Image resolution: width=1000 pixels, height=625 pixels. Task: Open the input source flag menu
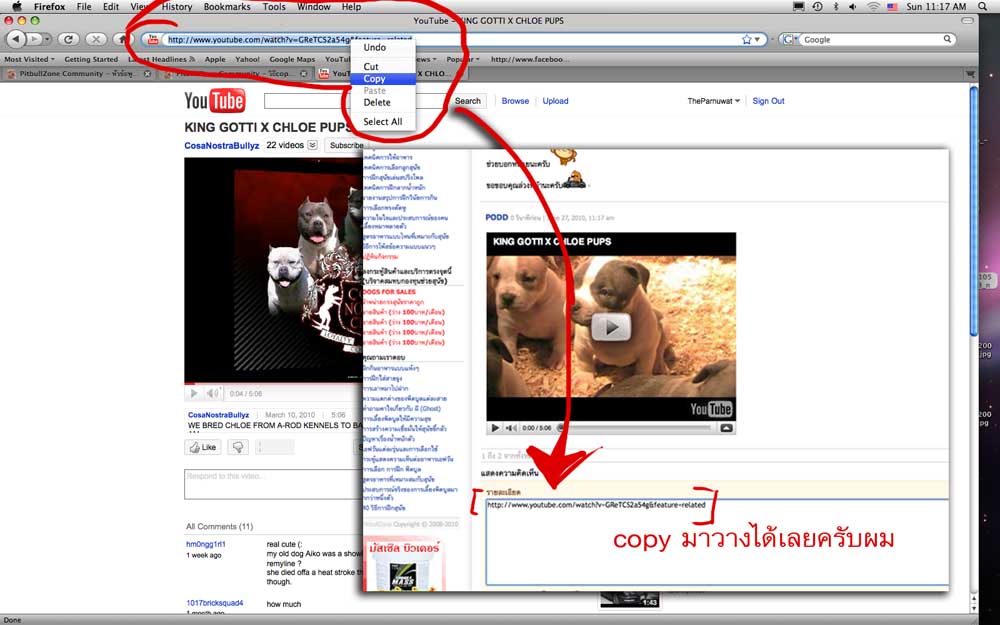click(892, 6)
